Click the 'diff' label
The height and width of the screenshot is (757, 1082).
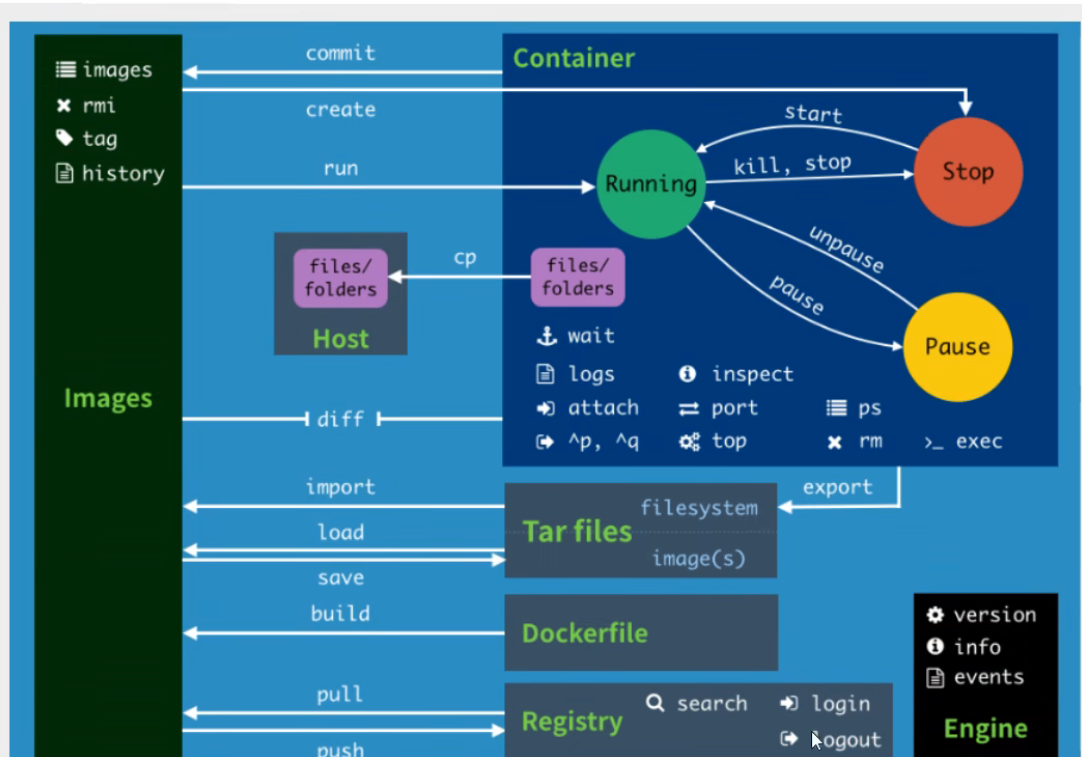pyautogui.click(x=340, y=419)
